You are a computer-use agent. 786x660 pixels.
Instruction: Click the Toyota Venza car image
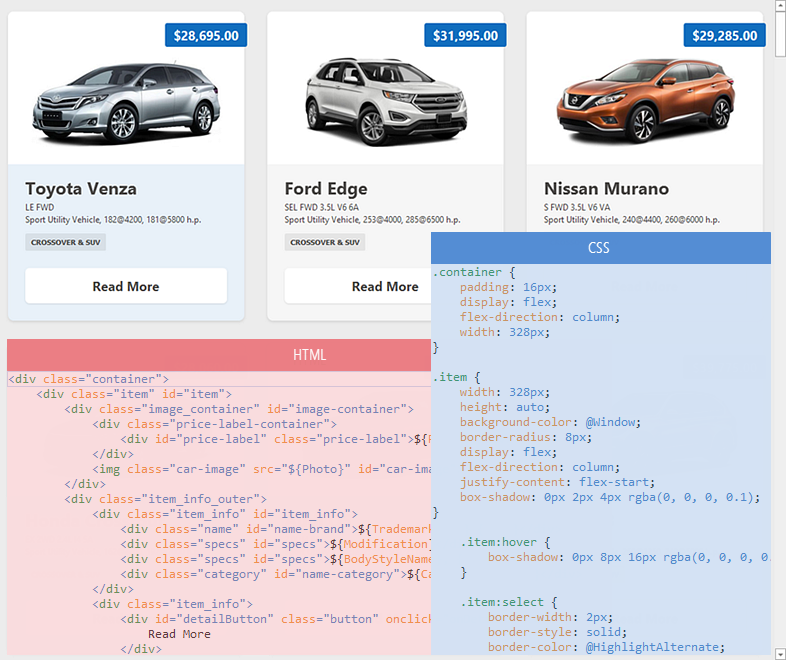coord(126,102)
